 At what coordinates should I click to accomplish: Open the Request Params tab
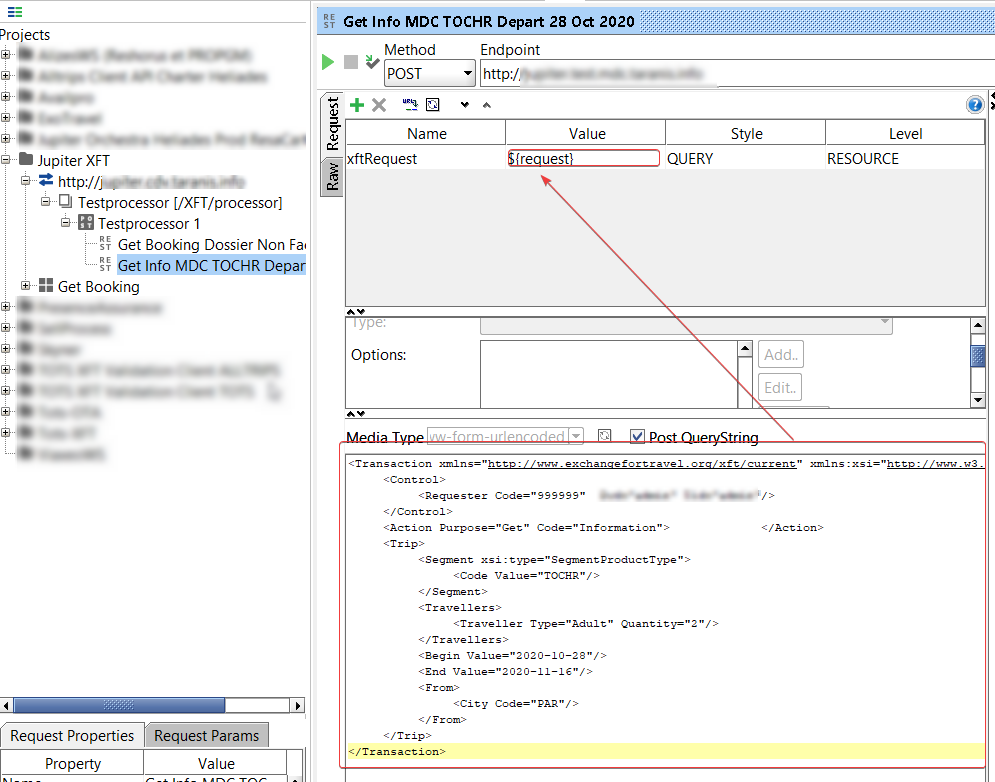pos(206,735)
